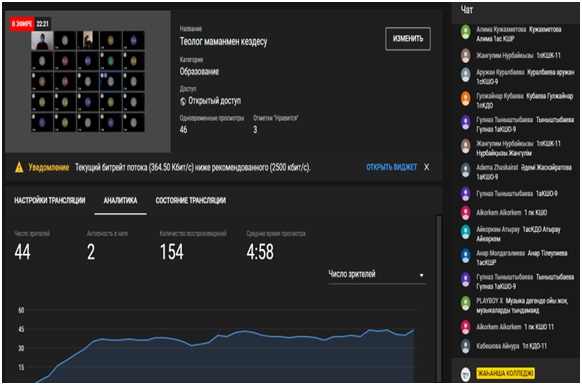Click the globe icon beside Открытый доступ
582x385 pixels.
(183, 101)
